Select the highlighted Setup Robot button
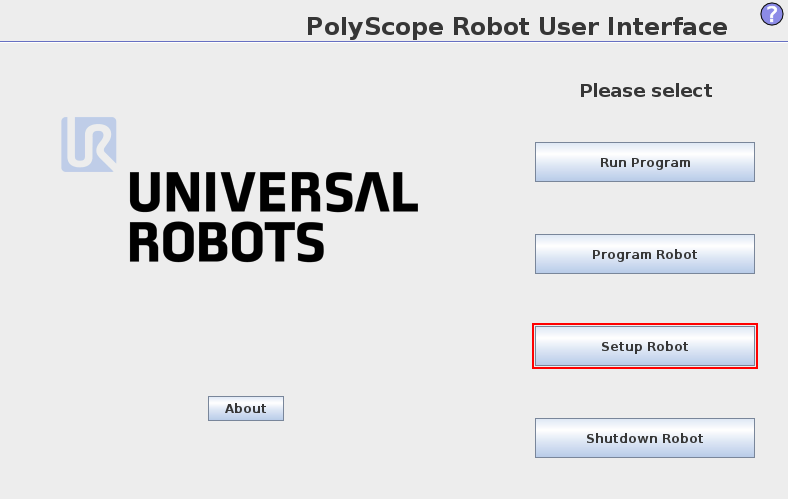The width and height of the screenshot is (788, 499). tap(644, 346)
